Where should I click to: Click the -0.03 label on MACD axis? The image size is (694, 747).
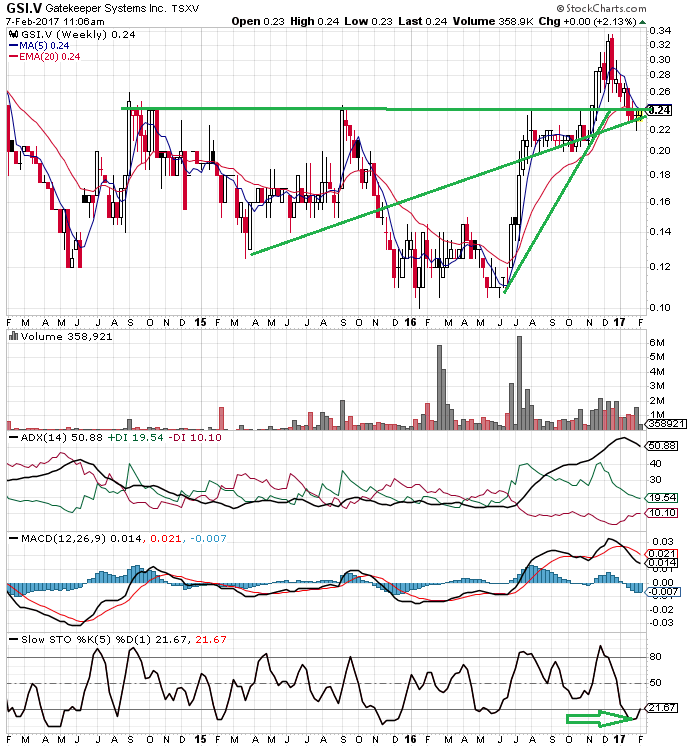point(663,623)
